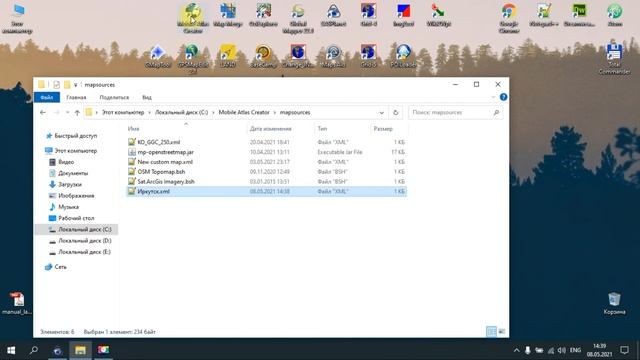Navigate to Mobile Atlas Creator in breadcrumb

pyautogui.click(x=244, y=112)
